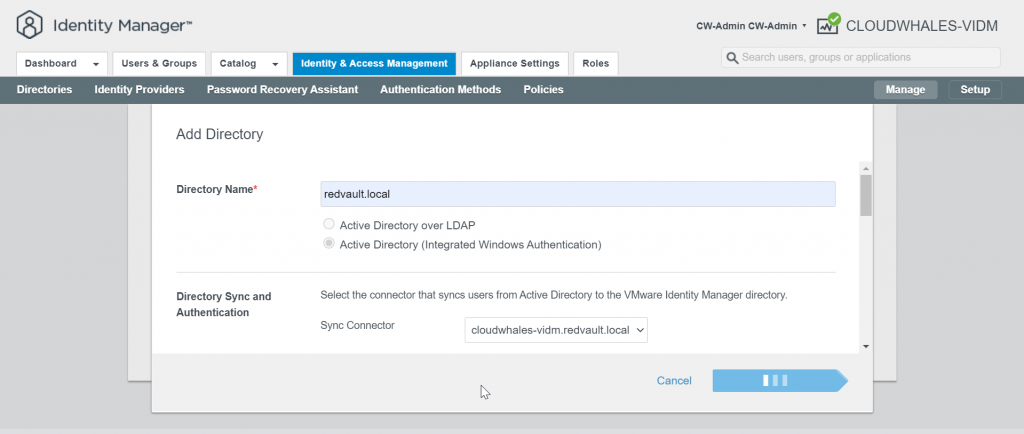Click the Sync Connector label

(x=357, y=325)
